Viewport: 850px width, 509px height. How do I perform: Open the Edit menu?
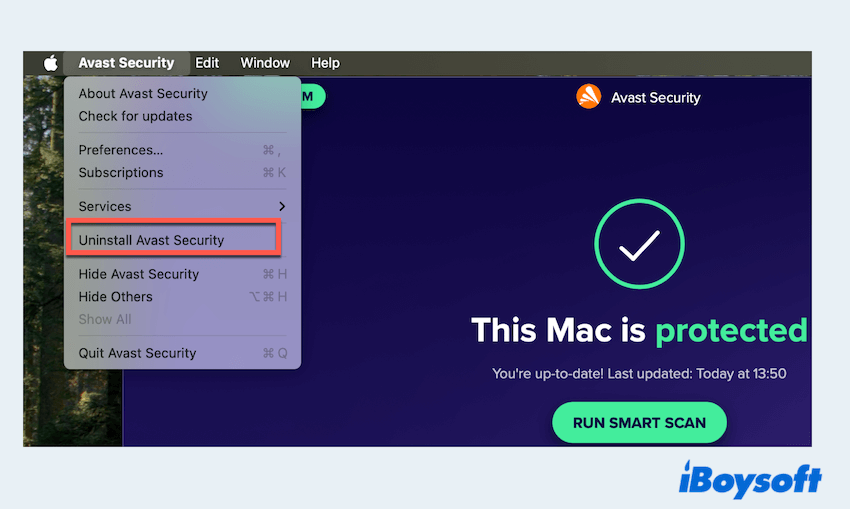point(207,63)
